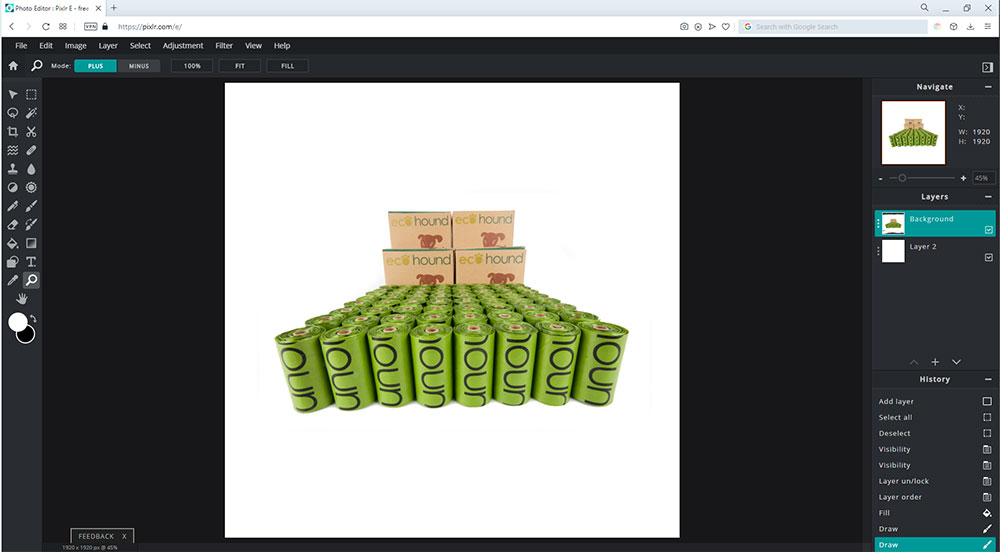
Task: Select the Magic Wand tool
Action: click(x=31, y=113)
